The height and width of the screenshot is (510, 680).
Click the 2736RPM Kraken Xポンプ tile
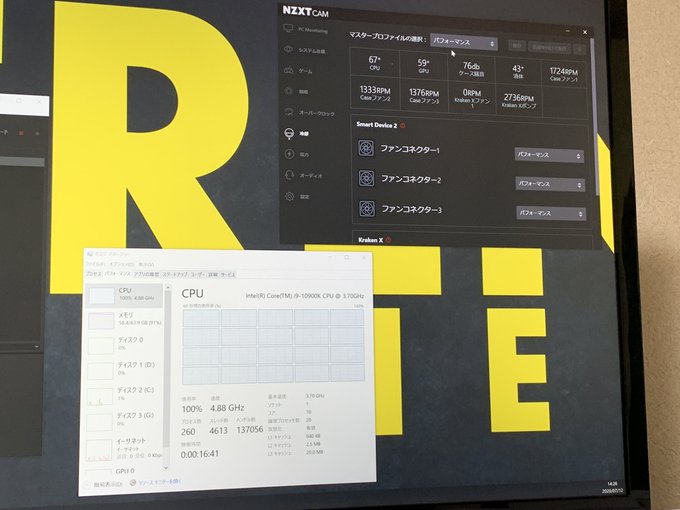click(519, 101)
